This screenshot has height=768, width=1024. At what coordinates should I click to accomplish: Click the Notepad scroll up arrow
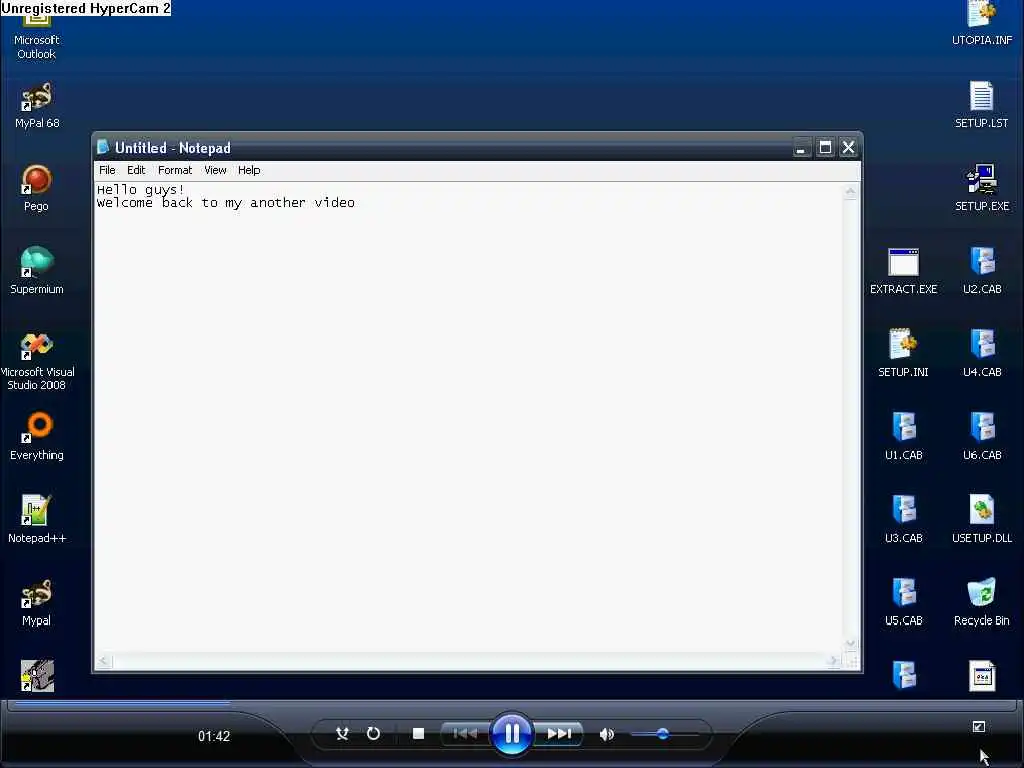(850, 191)
